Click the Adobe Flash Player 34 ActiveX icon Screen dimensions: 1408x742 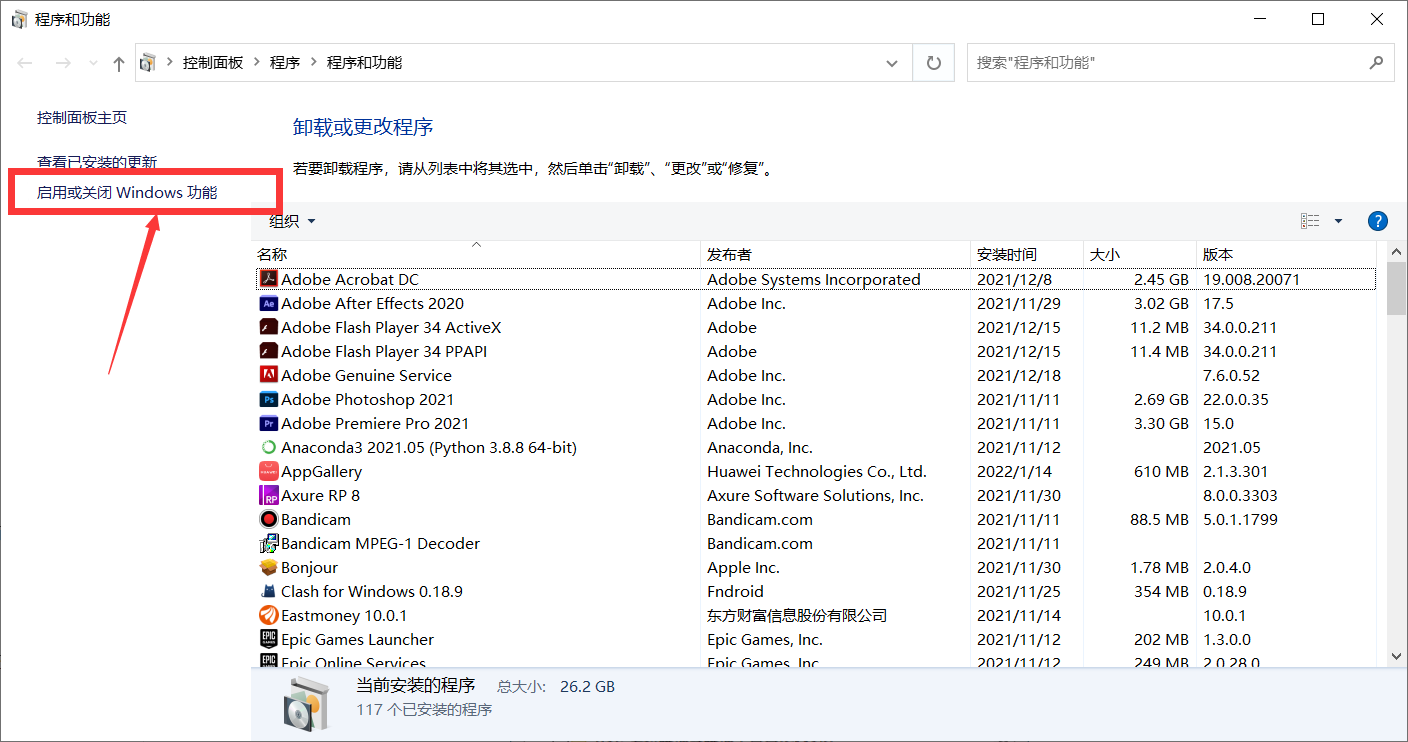pos(268,327)
